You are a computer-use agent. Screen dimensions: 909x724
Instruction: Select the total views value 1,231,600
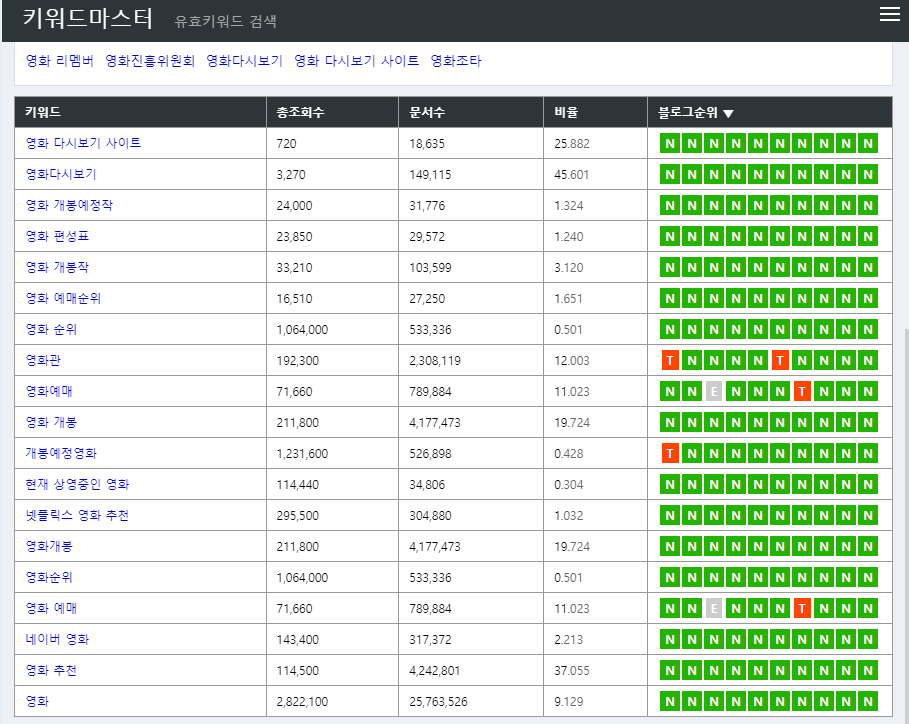point(302,454)
